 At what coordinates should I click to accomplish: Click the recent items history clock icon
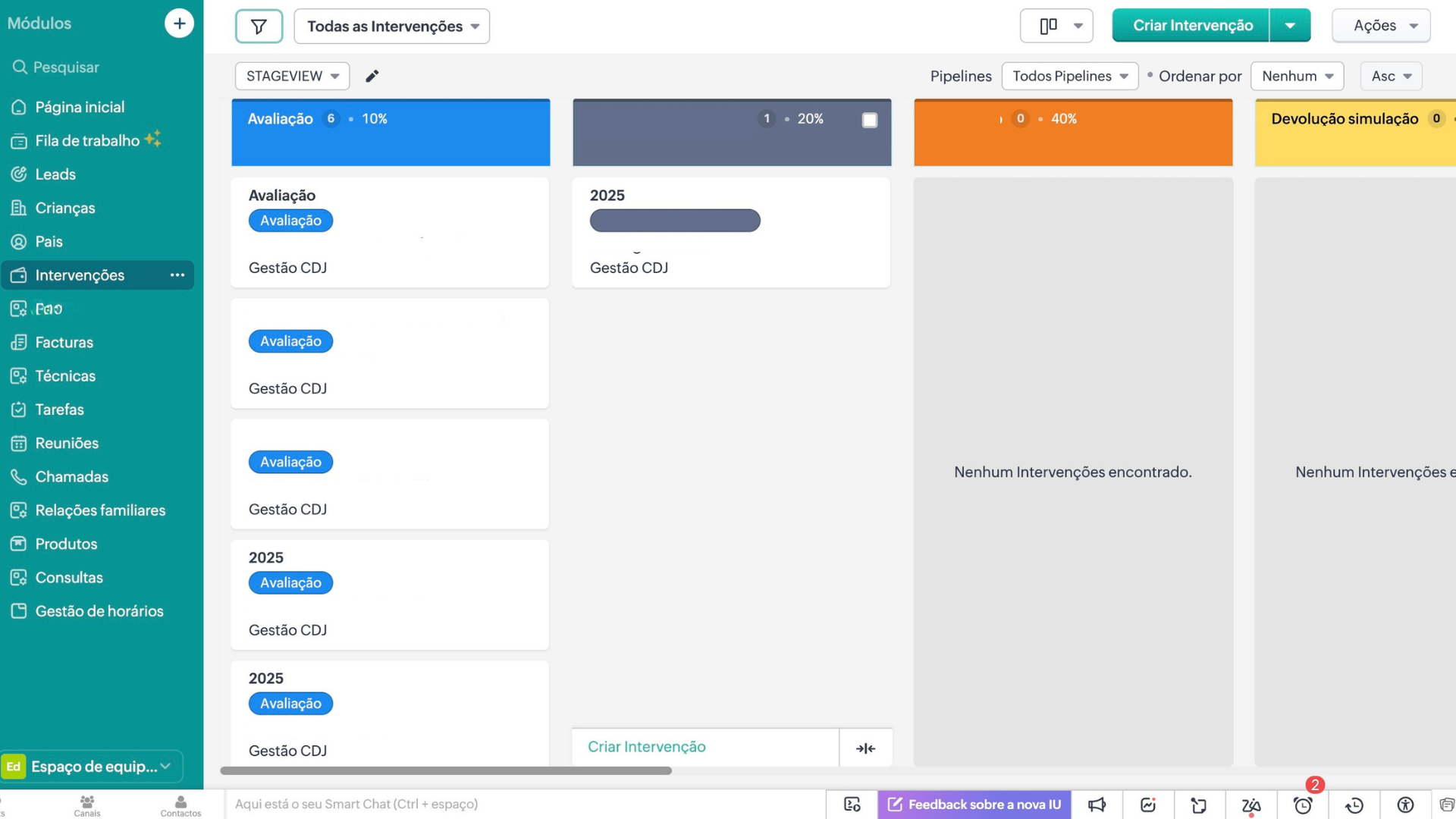coord(1354,805)
